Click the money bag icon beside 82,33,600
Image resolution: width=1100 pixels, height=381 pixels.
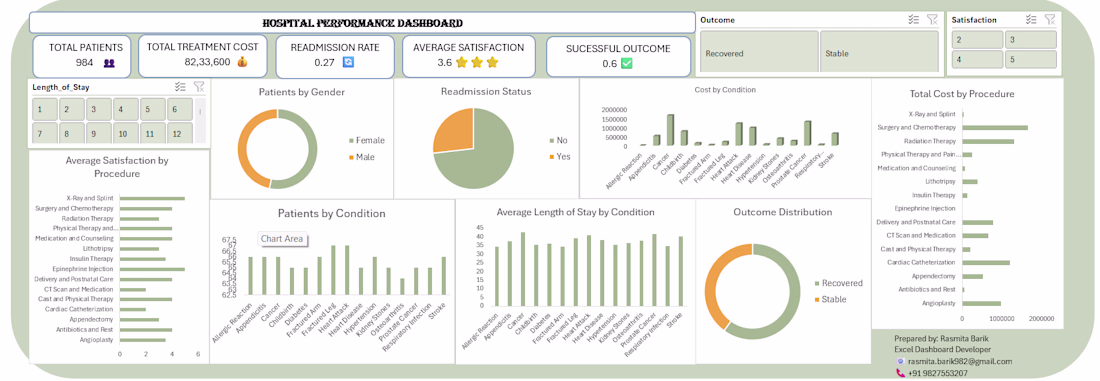tap(242, 62)
